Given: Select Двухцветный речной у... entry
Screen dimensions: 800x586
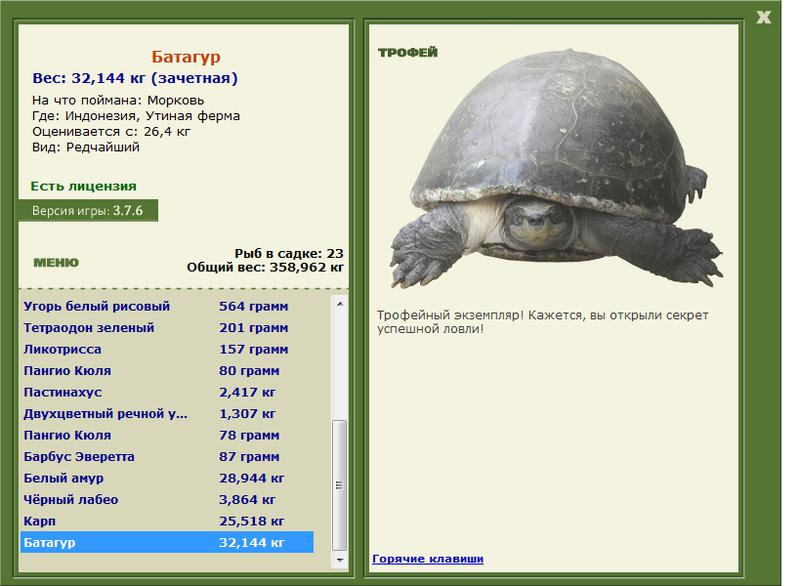Looking at the screenshot, I should pos(167,414).
